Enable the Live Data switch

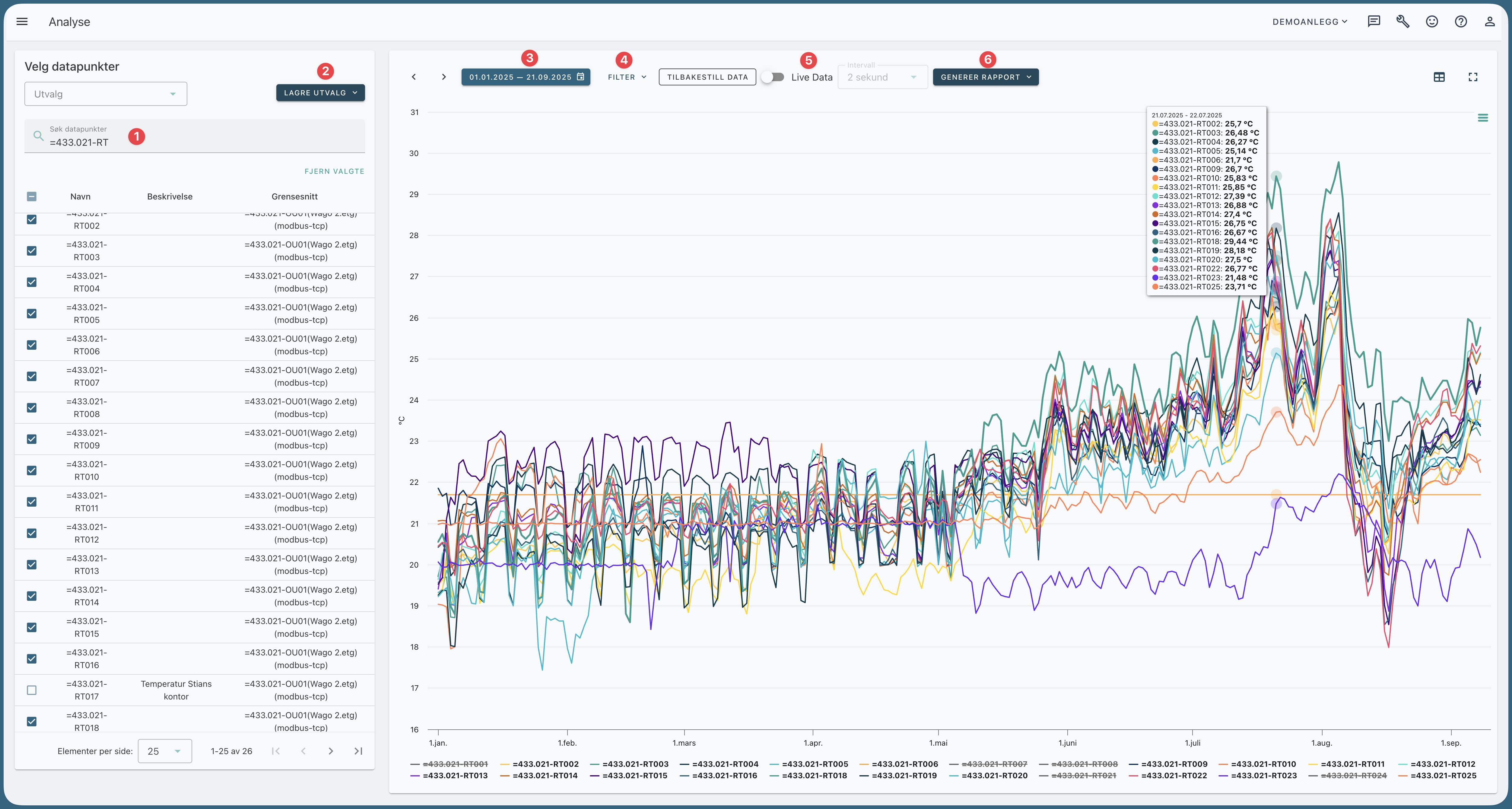[x=772, y=77]
